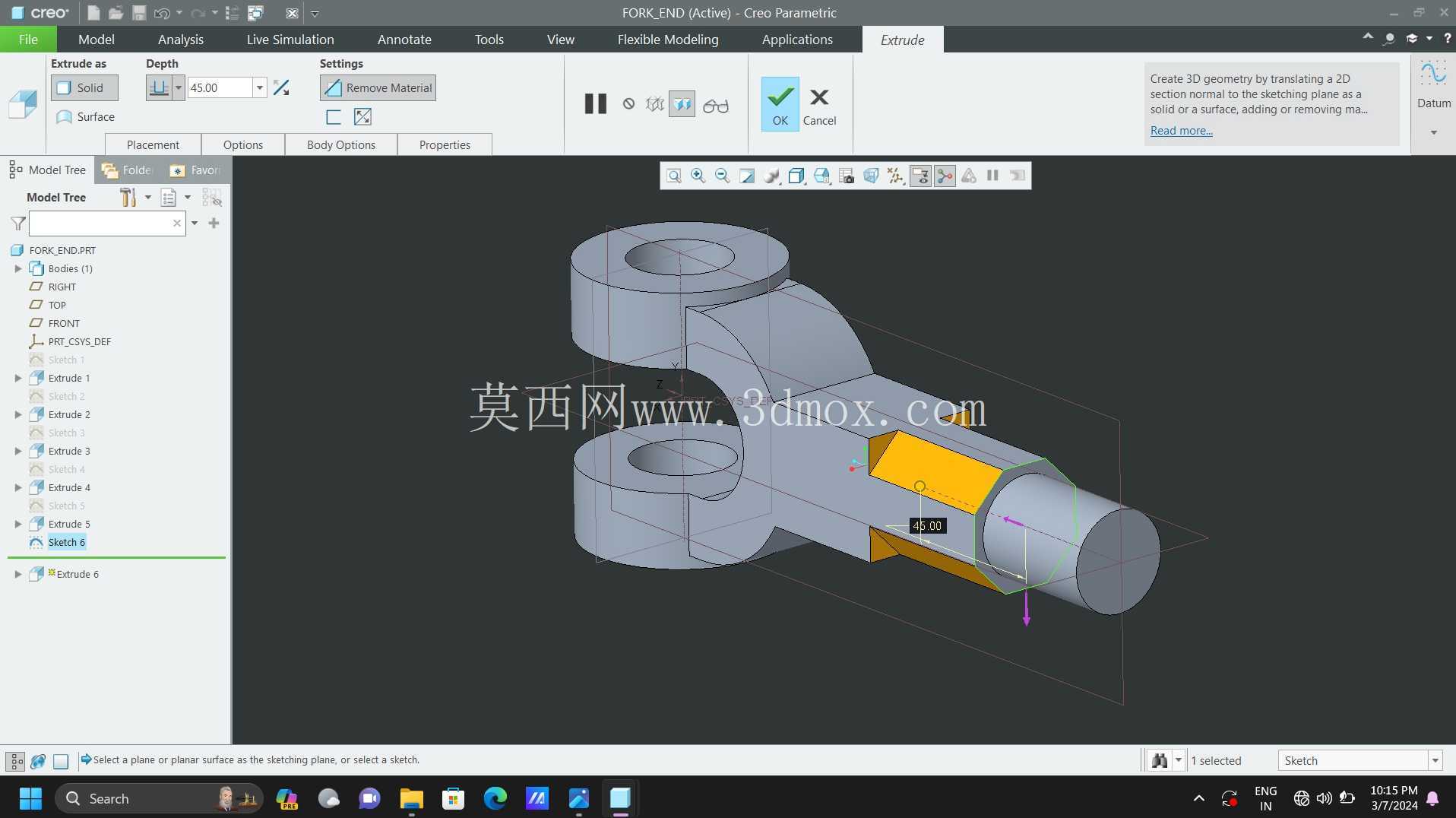
Task: Cancel the extrude feature
Action: point(819,106)
